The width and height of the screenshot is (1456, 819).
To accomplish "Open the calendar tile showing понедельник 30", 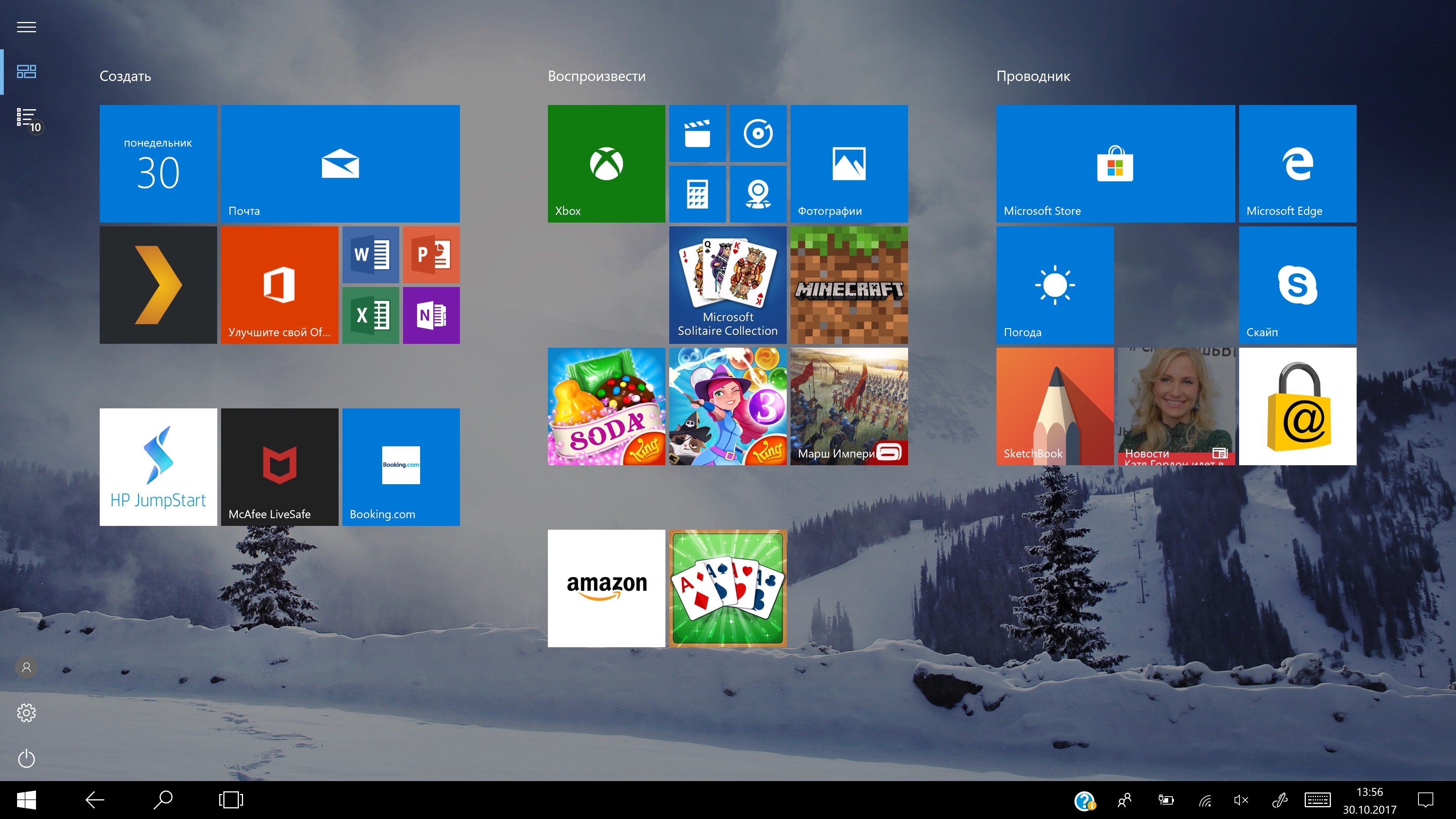I will [158, 163].
